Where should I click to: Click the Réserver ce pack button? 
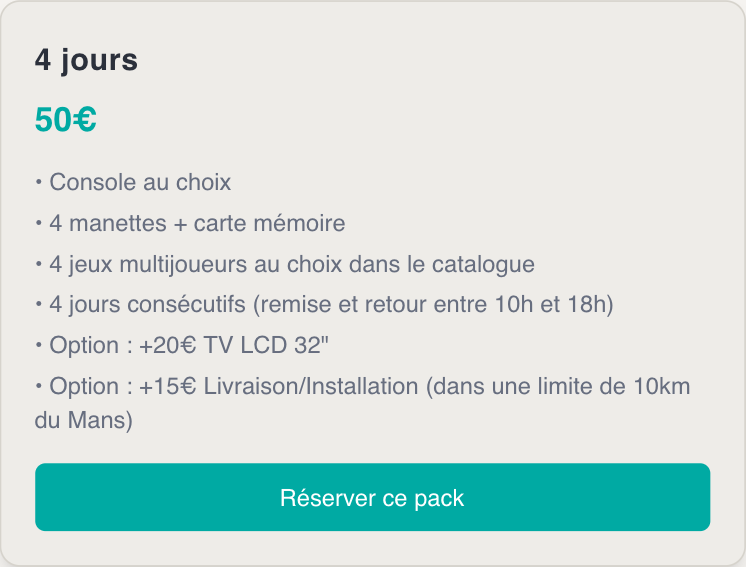(373, 497)
